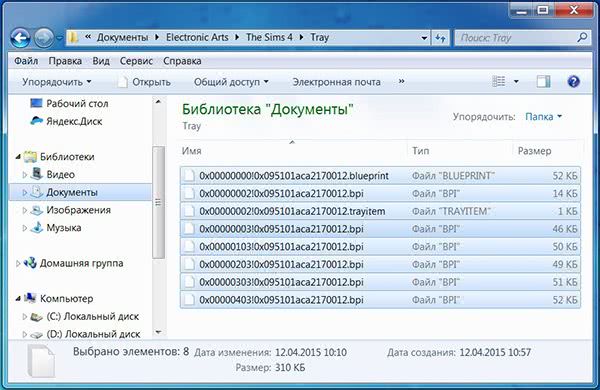Click navigation pane scroll down arrow

point(158,332)
